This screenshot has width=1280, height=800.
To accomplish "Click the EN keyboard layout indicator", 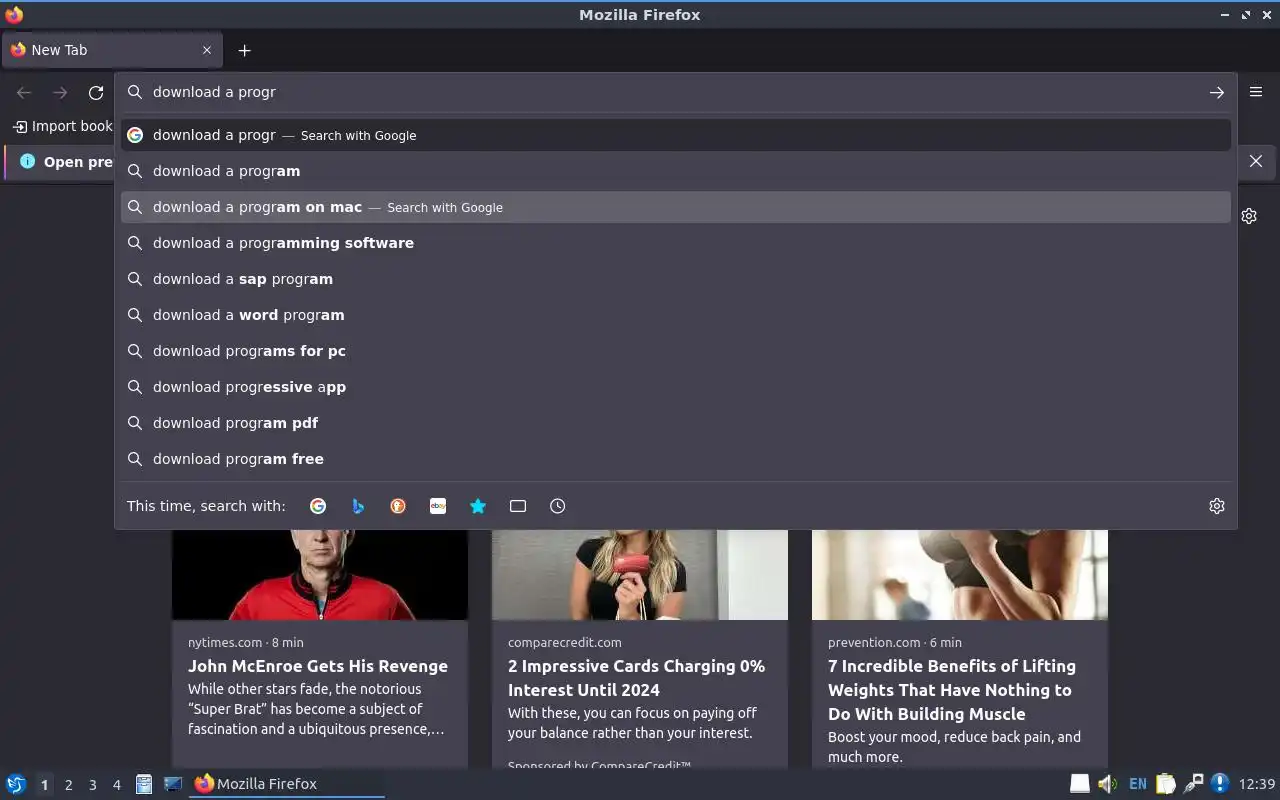I will 1138,784.
